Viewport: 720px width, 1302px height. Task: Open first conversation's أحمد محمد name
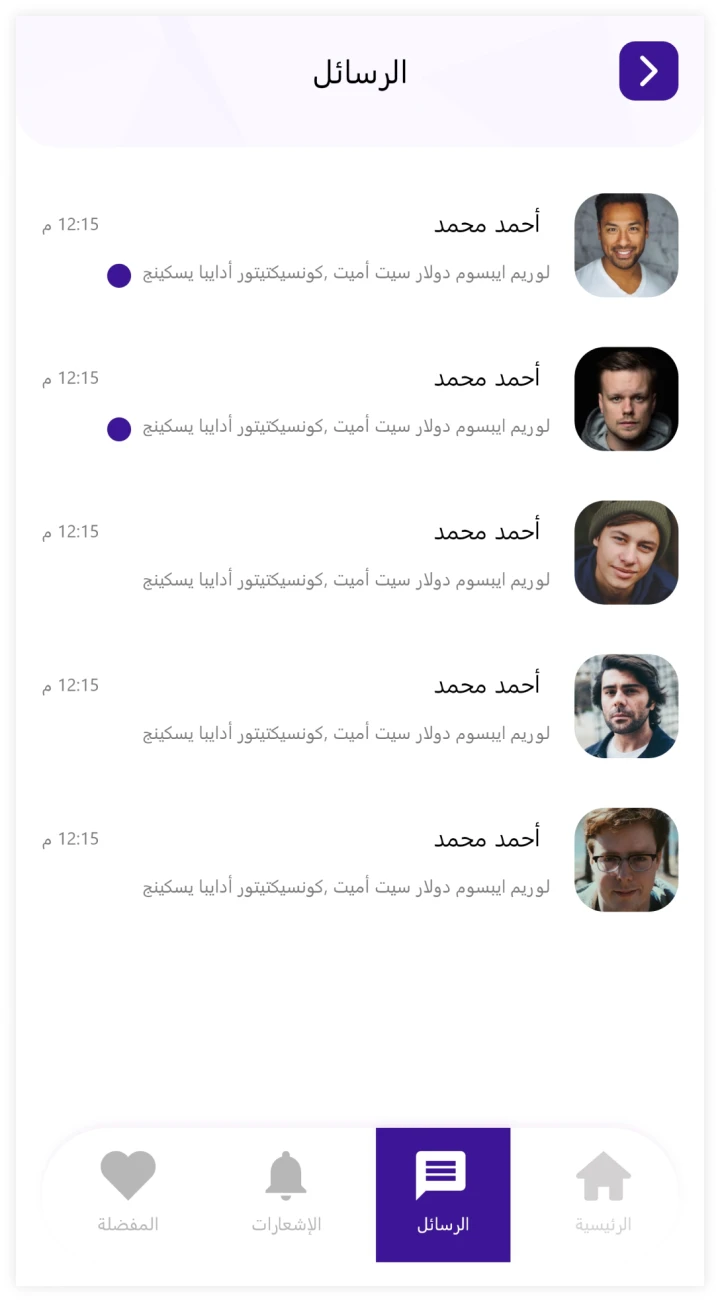[x=487, y=224]
